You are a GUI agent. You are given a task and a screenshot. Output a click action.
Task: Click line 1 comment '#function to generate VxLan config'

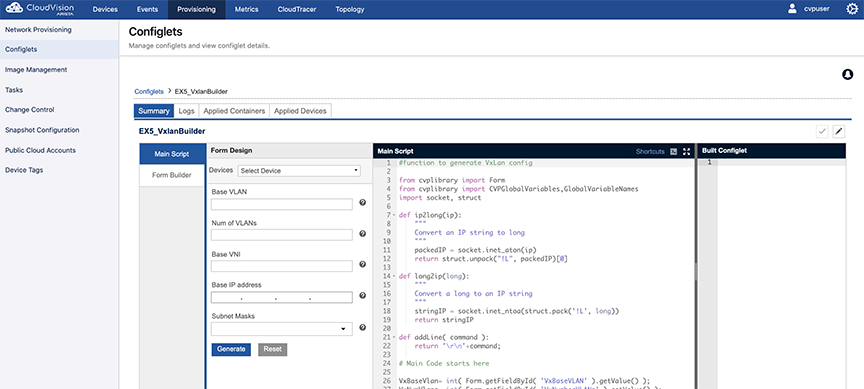(x=466, y=163)
